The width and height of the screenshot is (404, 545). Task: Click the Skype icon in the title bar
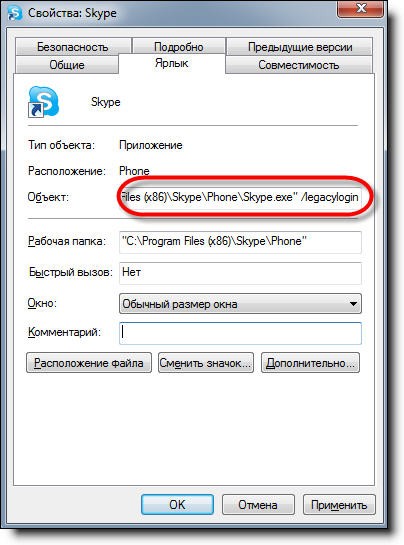coord(15,13)
